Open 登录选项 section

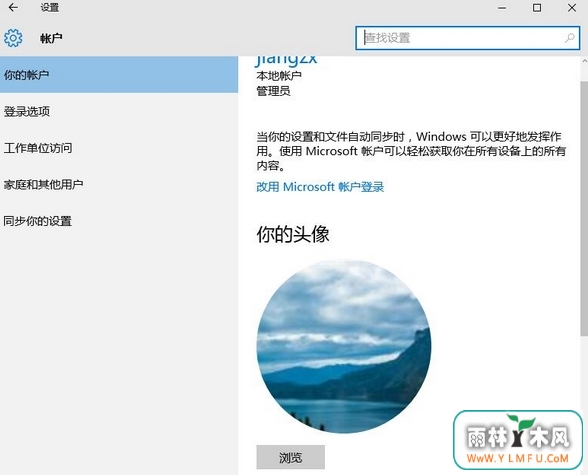(119, 111)
